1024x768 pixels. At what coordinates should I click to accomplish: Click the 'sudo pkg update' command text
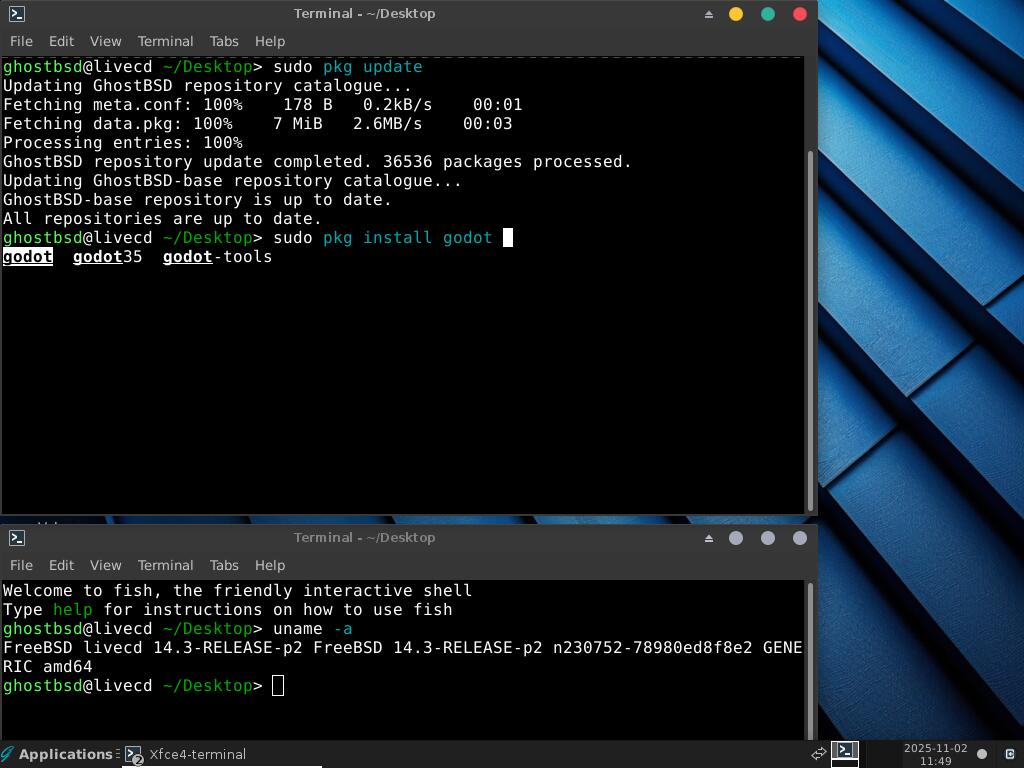(347, 67)
